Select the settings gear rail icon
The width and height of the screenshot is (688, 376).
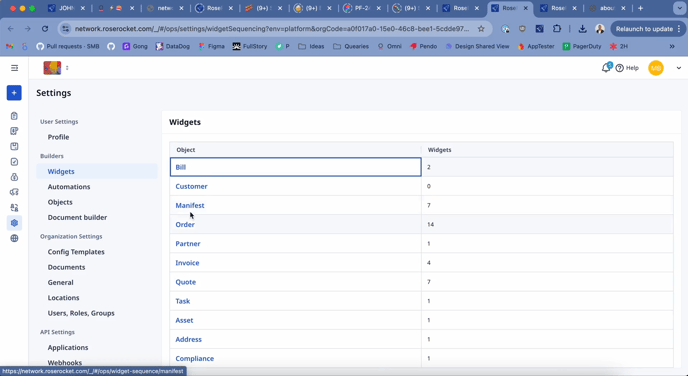[14, 223]
